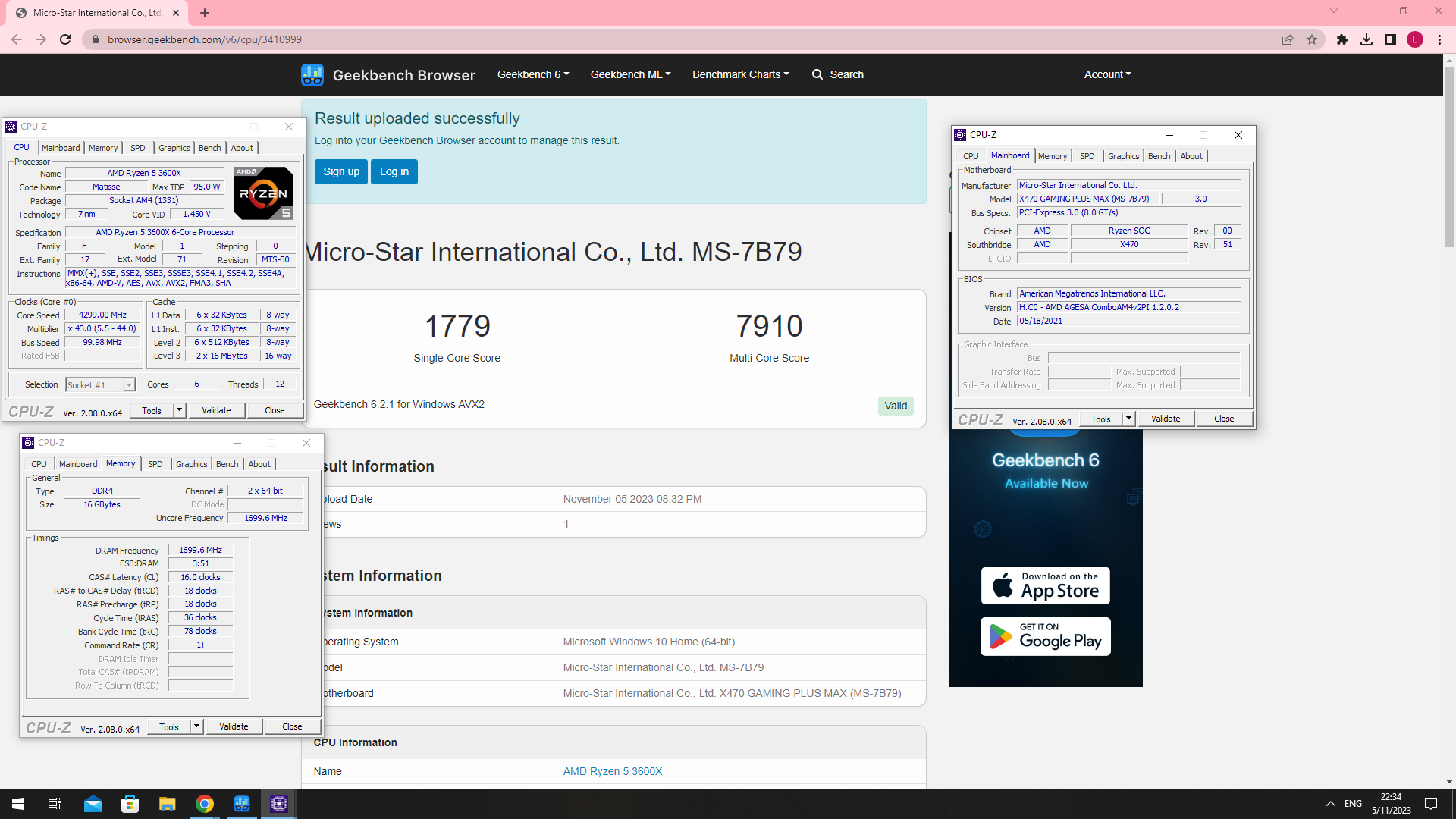Open Chrome downloads icon
Viewport: 1456px width, 819px height.
tap(1367, 39)
